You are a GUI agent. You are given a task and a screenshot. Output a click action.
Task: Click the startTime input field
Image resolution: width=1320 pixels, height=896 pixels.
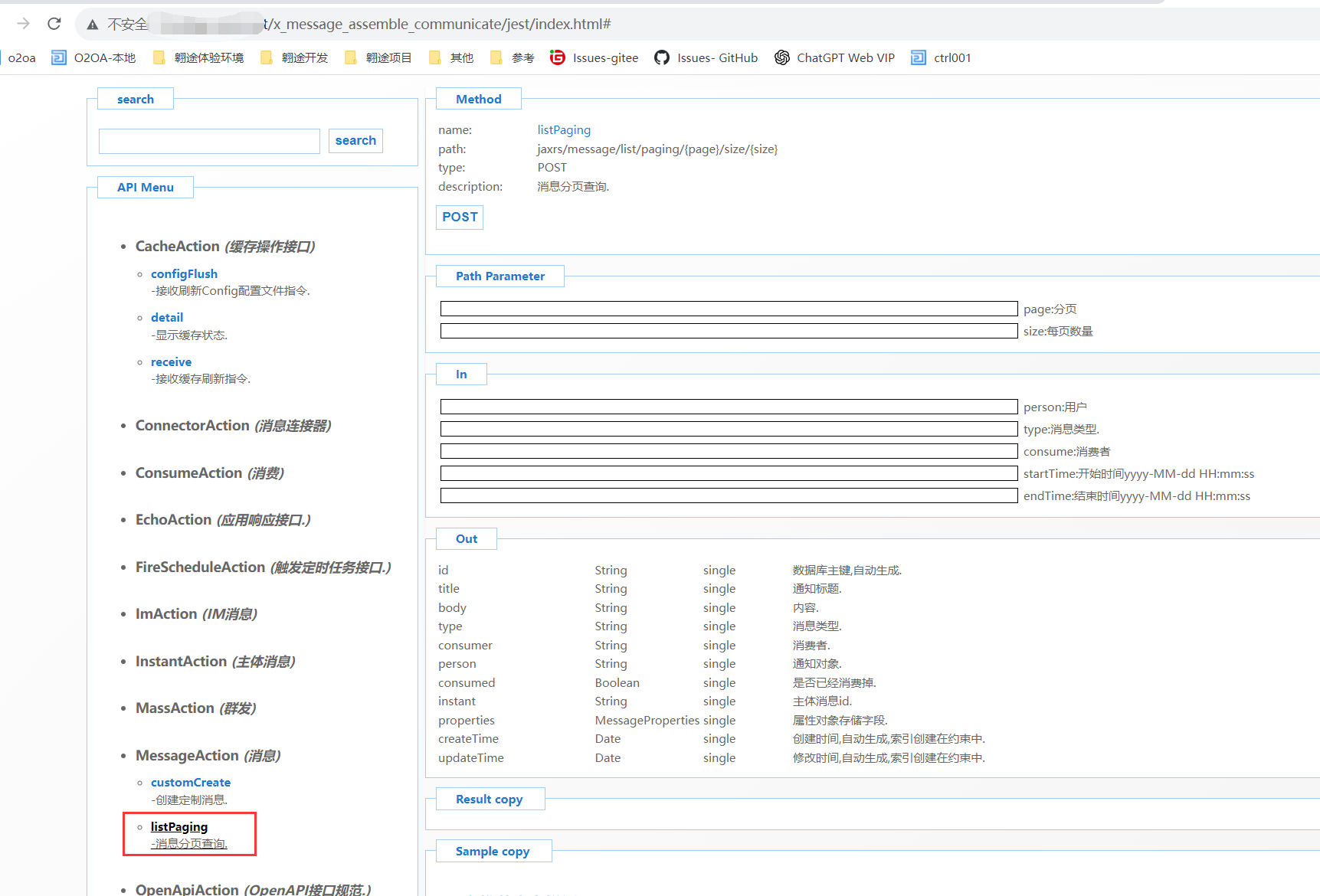(x=729, y=473)
